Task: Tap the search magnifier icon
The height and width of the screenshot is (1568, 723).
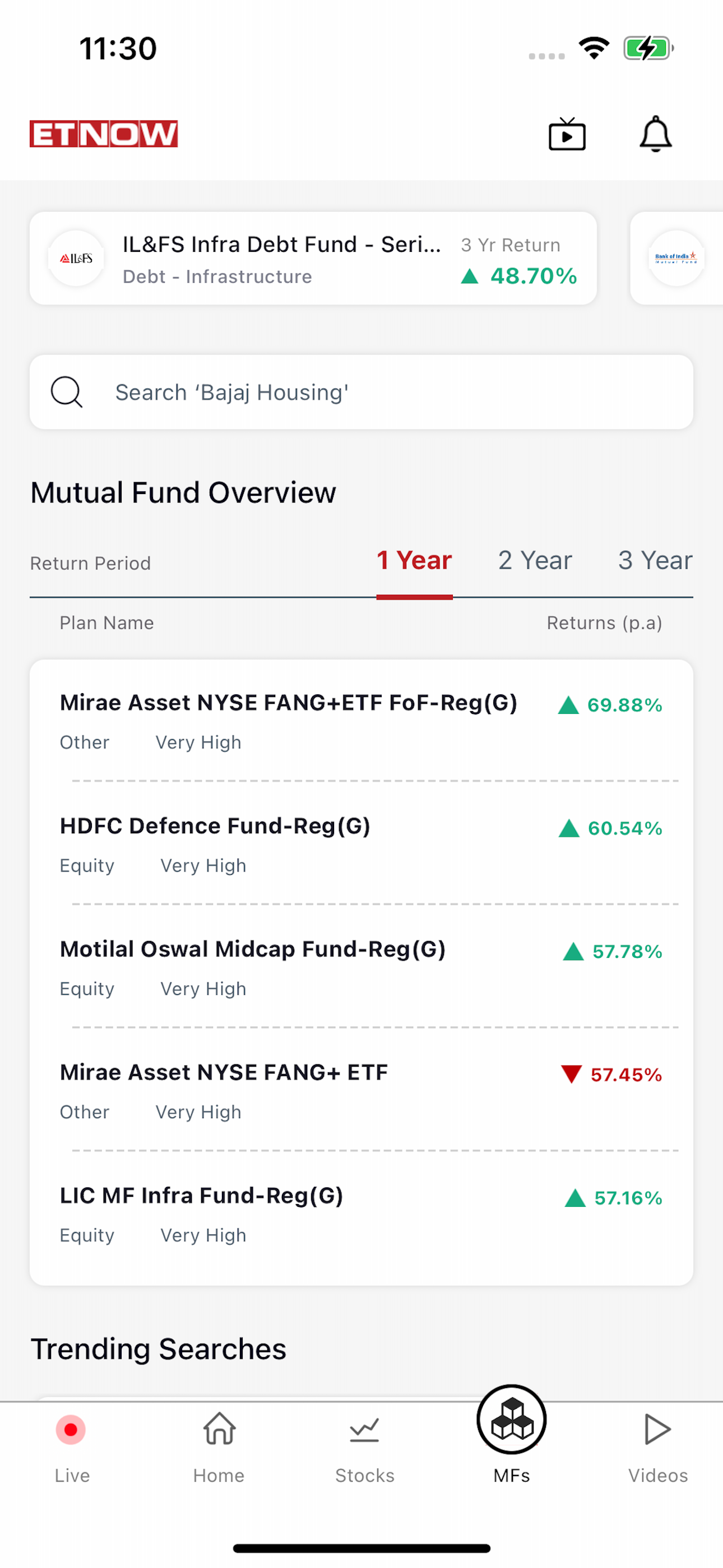Action: click(x=66, y=392)
